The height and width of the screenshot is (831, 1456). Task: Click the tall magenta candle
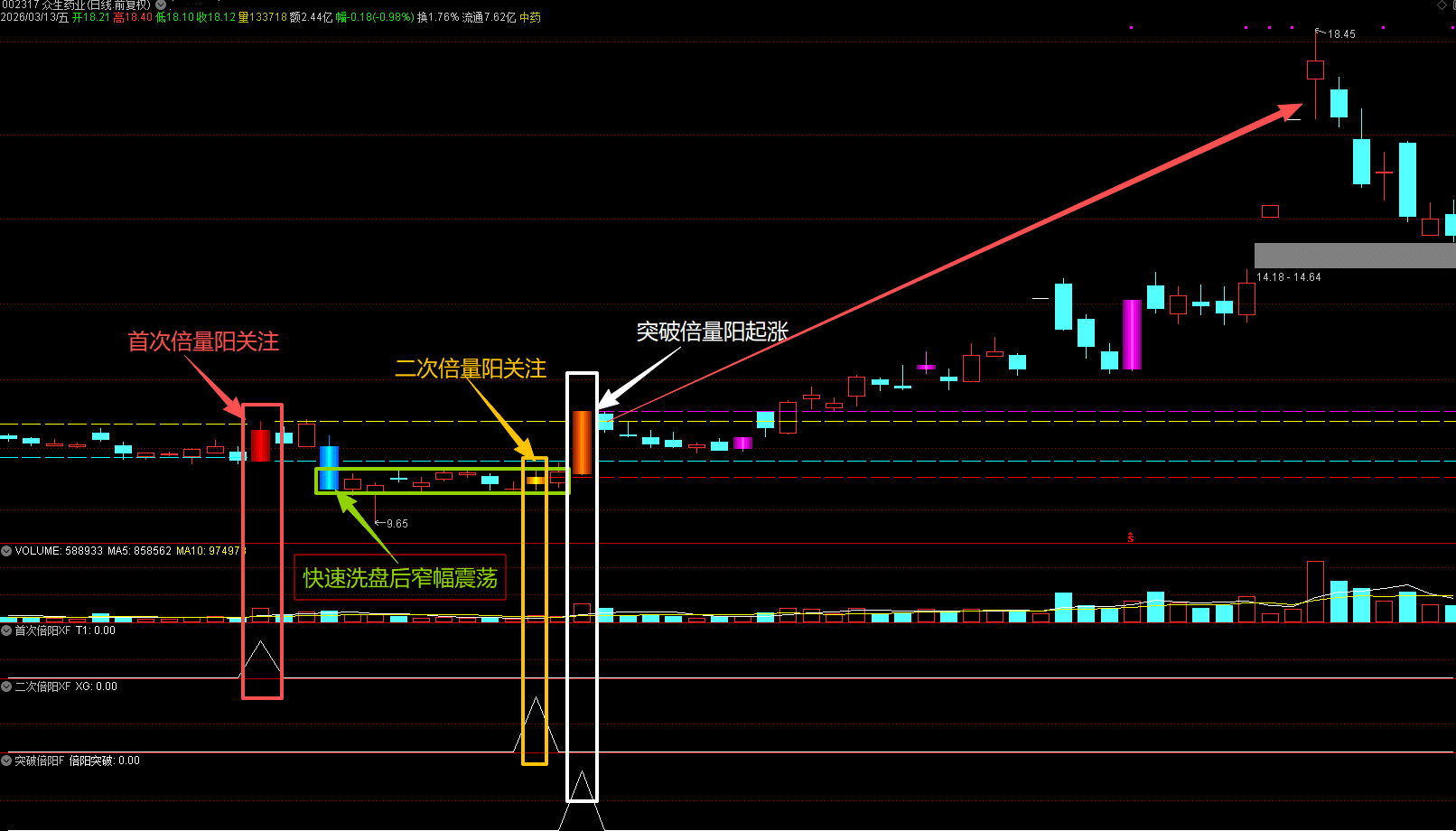(1132, 334)
